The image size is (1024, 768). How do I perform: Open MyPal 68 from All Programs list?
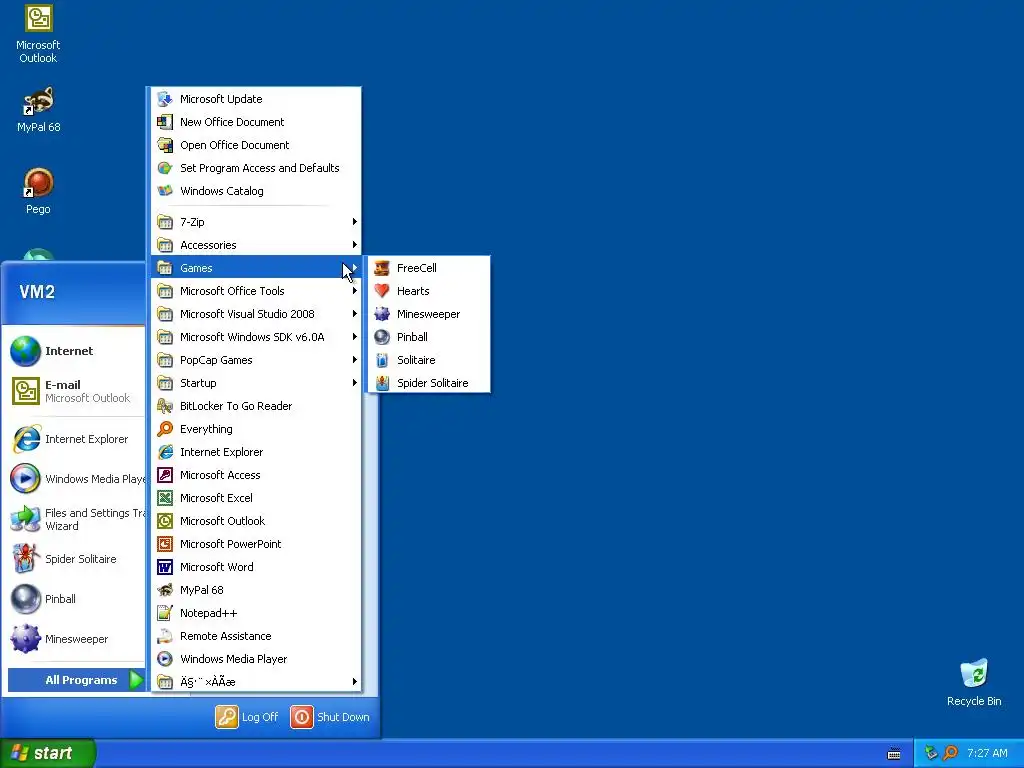256,590
